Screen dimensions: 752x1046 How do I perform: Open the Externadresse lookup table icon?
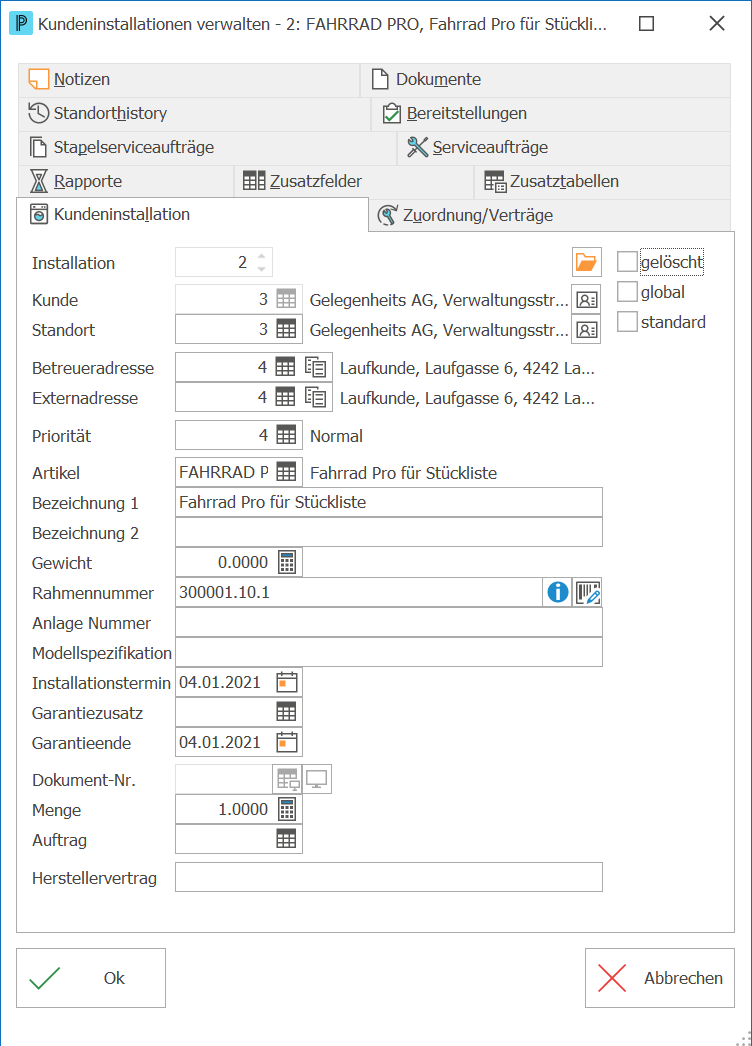[x=285, y=397]
